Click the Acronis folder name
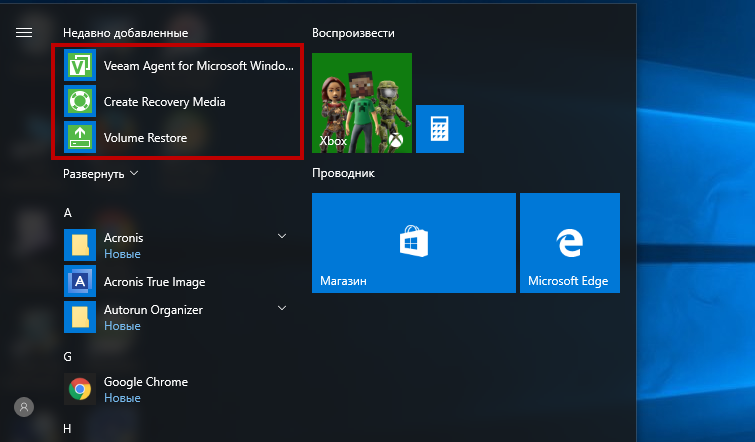755x442 pixels. tap(124, 238)
